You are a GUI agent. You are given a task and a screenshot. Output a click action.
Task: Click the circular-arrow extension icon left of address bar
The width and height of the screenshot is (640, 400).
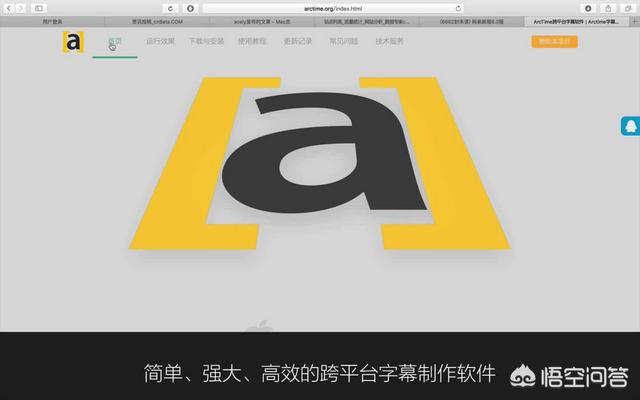170,8
